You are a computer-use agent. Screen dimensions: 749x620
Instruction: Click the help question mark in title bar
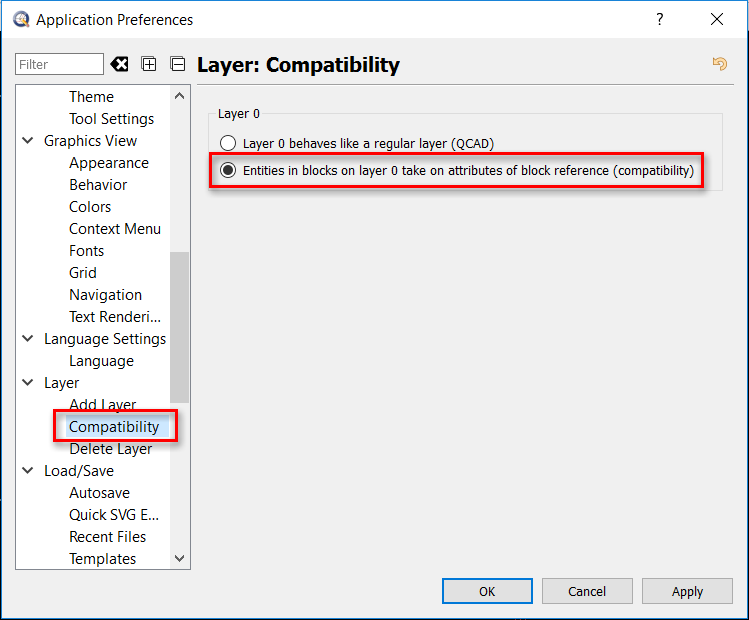(660, 19)
